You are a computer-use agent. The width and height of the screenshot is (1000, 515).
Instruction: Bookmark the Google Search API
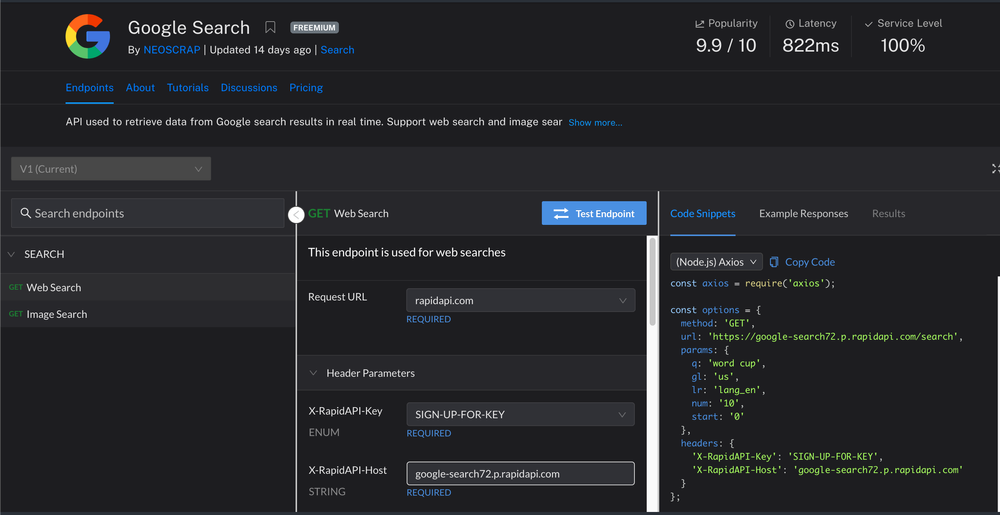click(271, 28)
